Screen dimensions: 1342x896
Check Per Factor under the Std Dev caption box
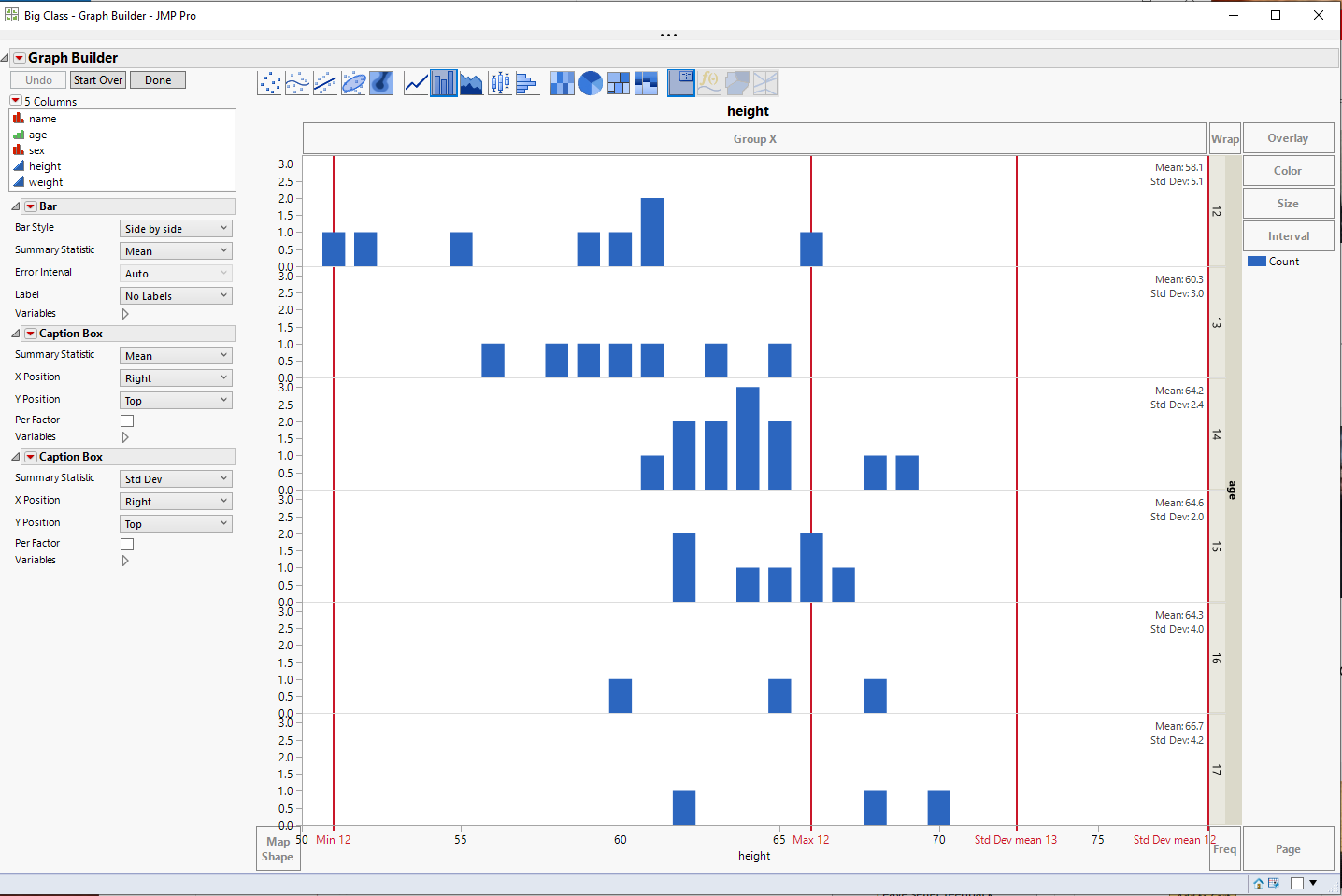[127, 543]
